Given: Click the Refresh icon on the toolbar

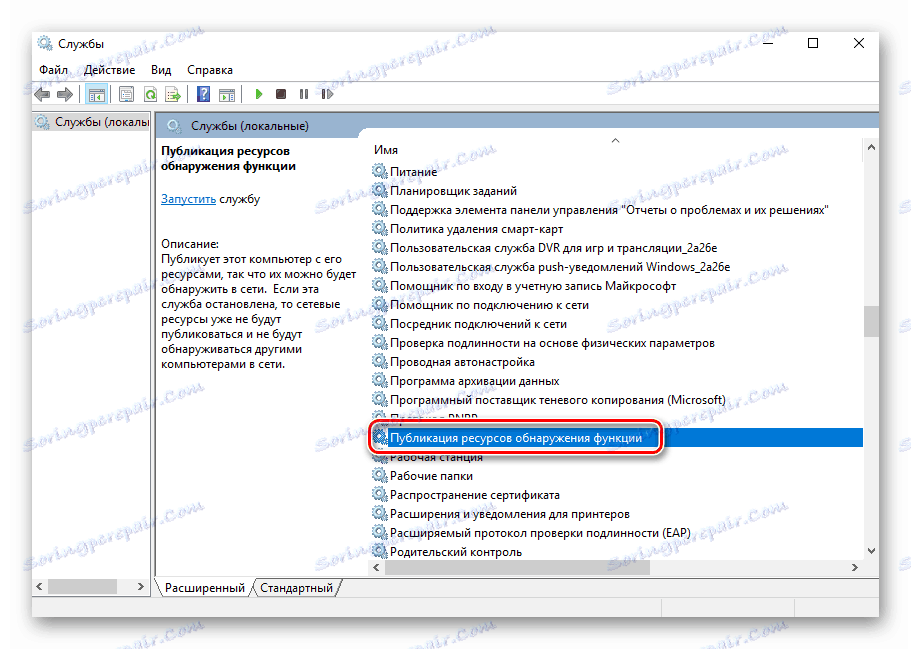Looking at the screenshot, I should point(150,93).
